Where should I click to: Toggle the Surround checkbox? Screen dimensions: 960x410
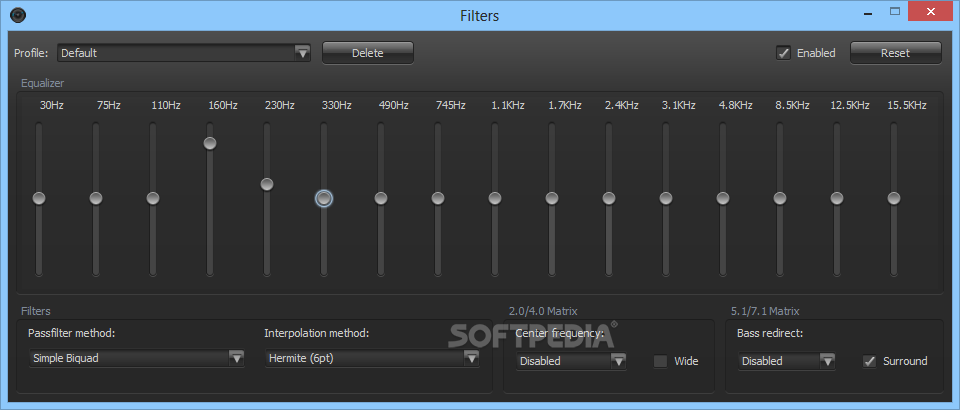point(869,361)
